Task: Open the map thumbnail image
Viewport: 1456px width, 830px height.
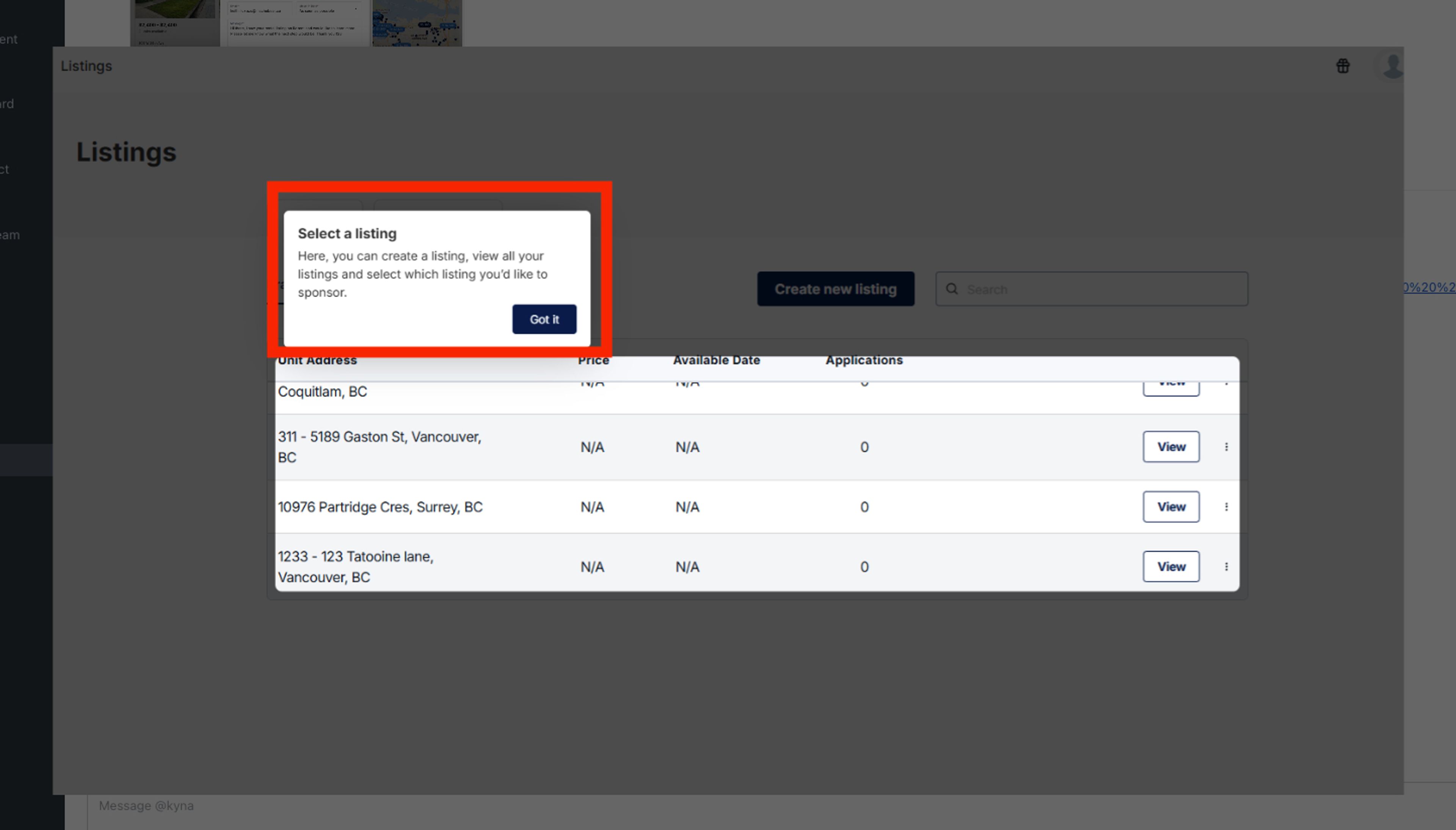Action: point(417,23)
